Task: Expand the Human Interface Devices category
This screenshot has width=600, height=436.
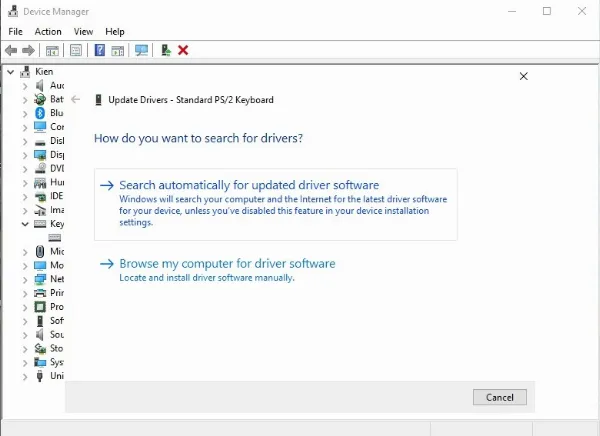Action: tap(25, 183)
